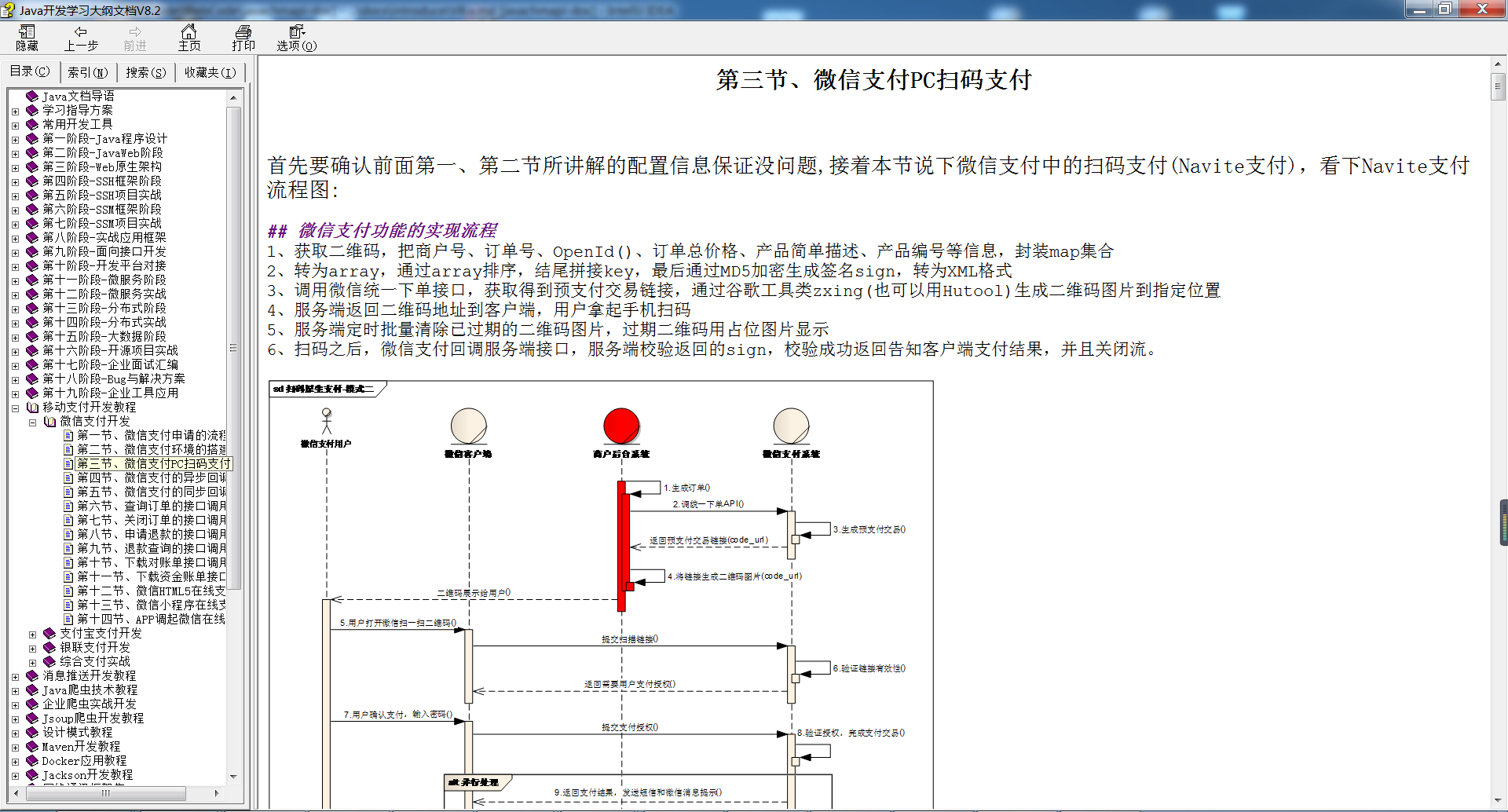This screenshot has height=812, width=1508.
Task: Open 第十四节、APP调起微信在线 topic
Action: (x=152, y=620)
